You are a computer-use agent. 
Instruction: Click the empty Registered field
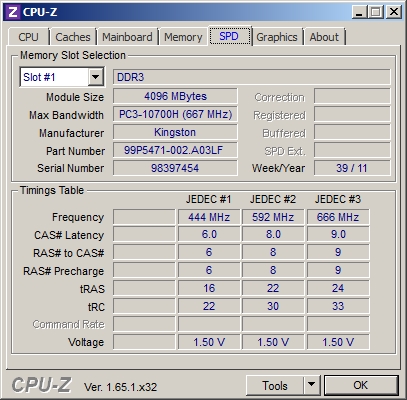352,114
